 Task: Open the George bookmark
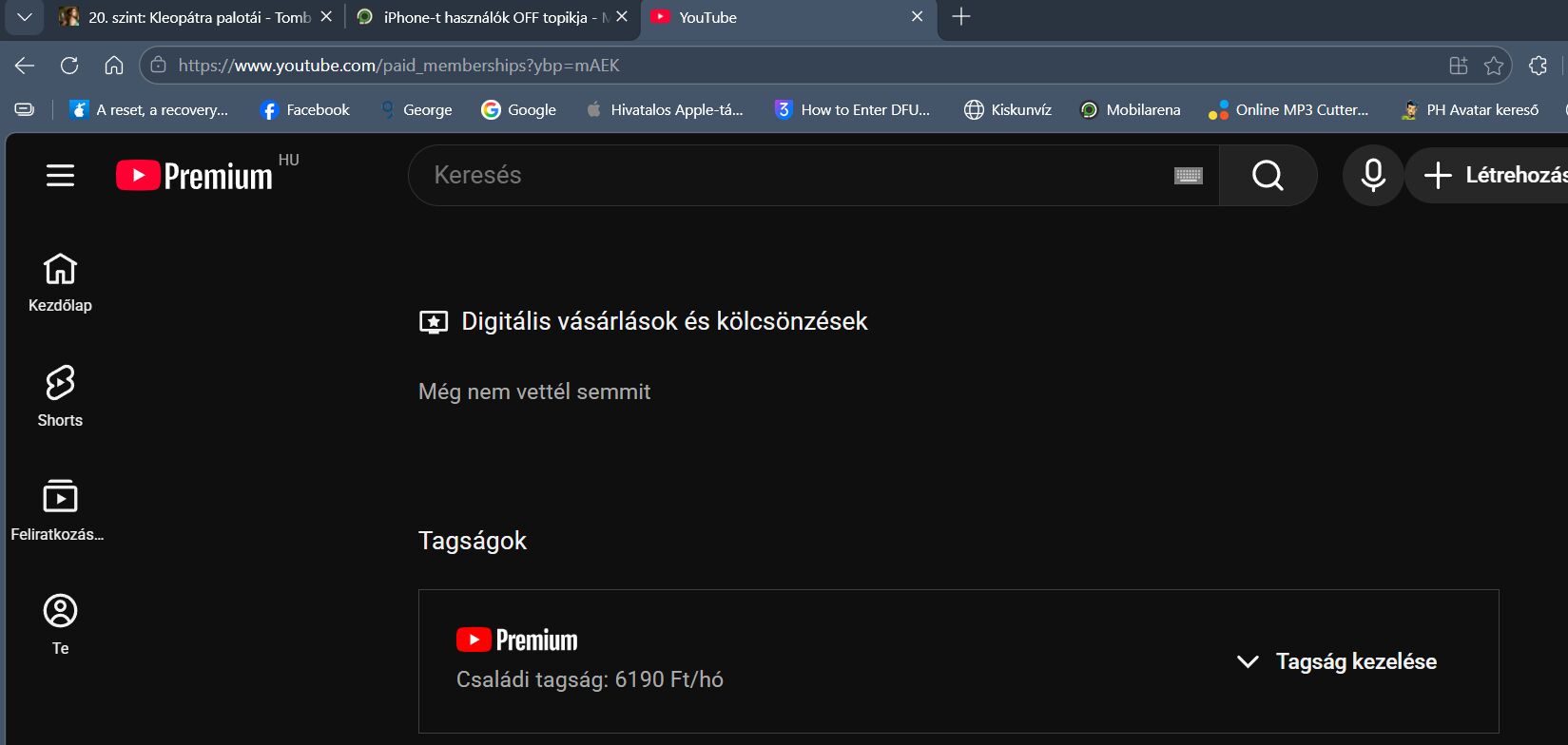coord(416,110)
